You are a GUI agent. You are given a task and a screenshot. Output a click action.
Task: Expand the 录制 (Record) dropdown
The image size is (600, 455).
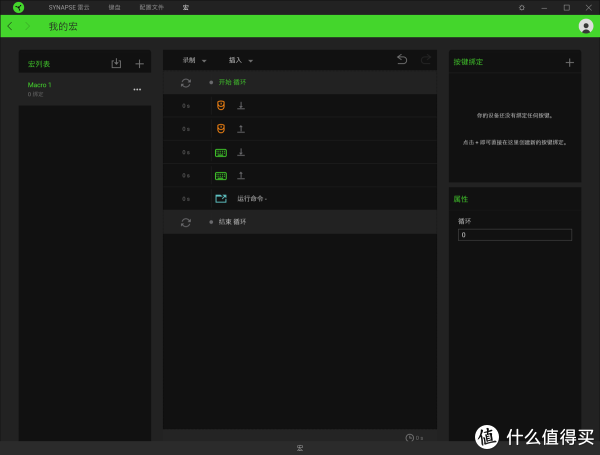pos(192,60)
